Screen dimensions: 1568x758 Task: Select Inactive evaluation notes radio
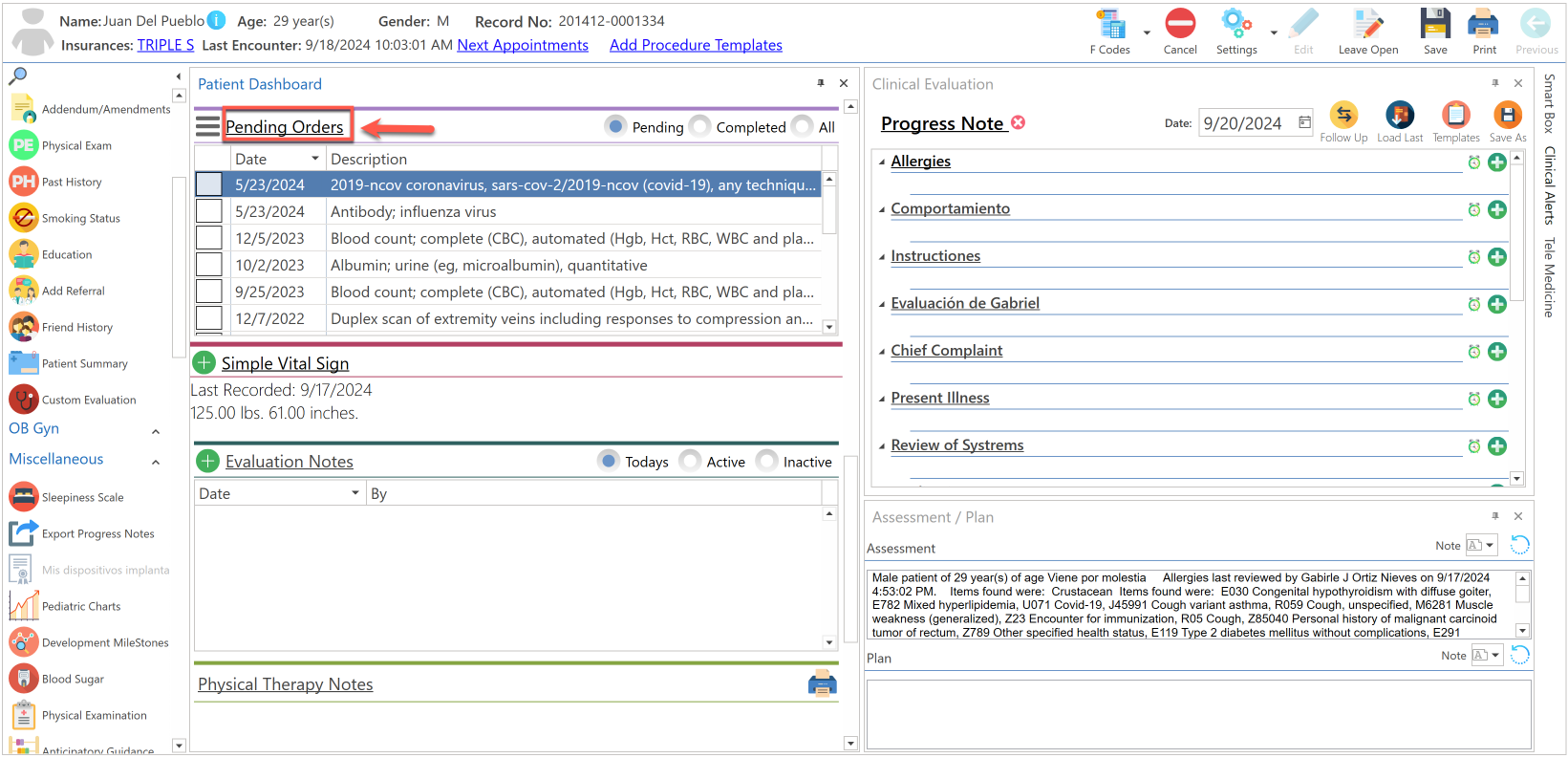click(767, 461)
